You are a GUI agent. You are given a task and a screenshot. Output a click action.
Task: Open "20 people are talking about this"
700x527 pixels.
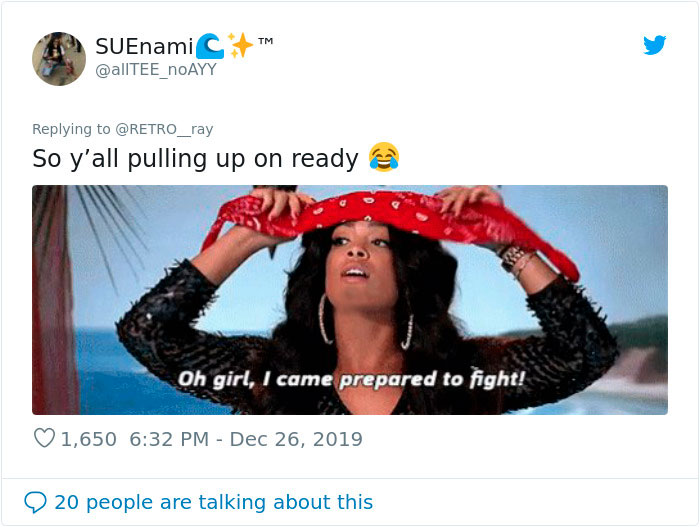[213, 502]
